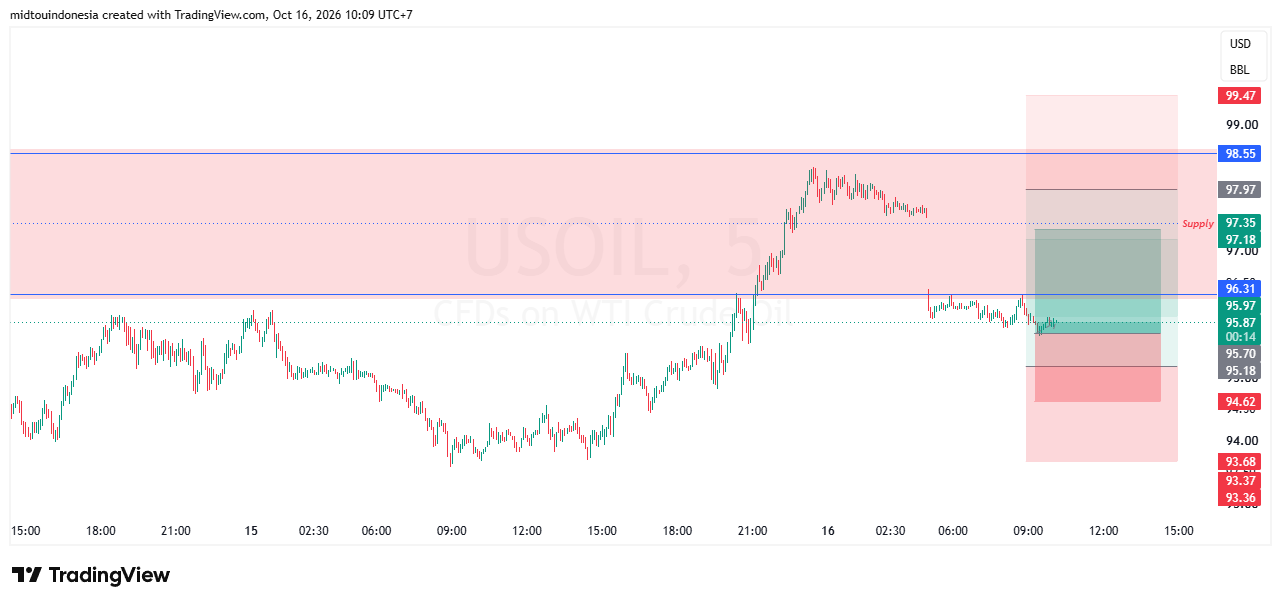Click the 00:14 candle countdown label
Viewport: 1281px width, 605px height.
point(1239,338)
